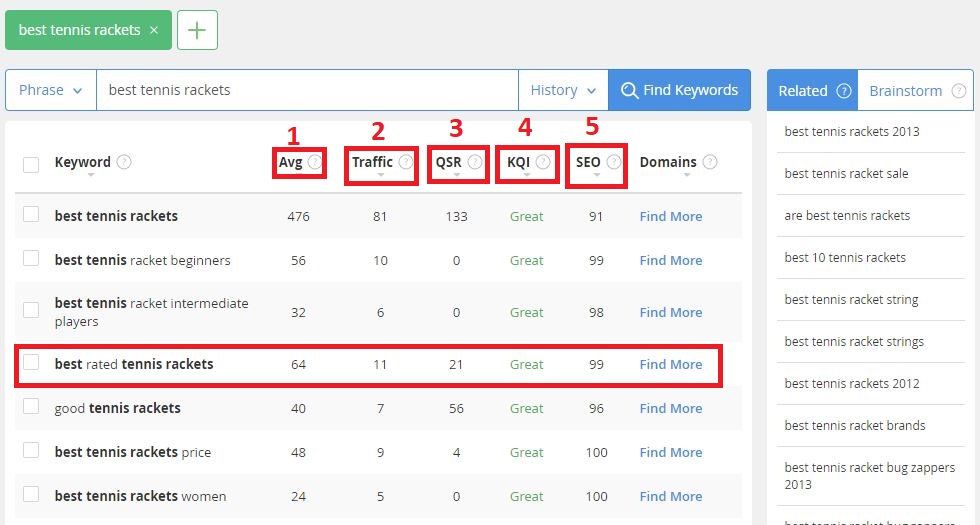This screenshot has width=980, height=525.
Task: Check the 'best tennis rackets' row checkbox
Action: [x=31, y=214]
